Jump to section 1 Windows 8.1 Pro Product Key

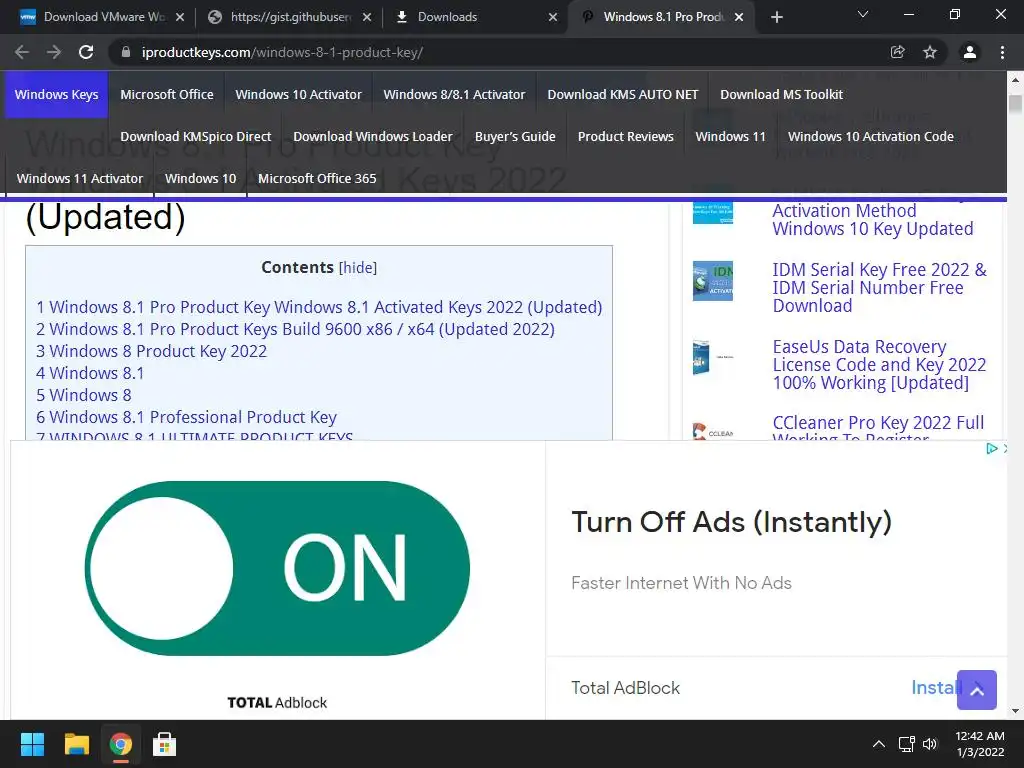pyautogui.click(x=319, y=307)
